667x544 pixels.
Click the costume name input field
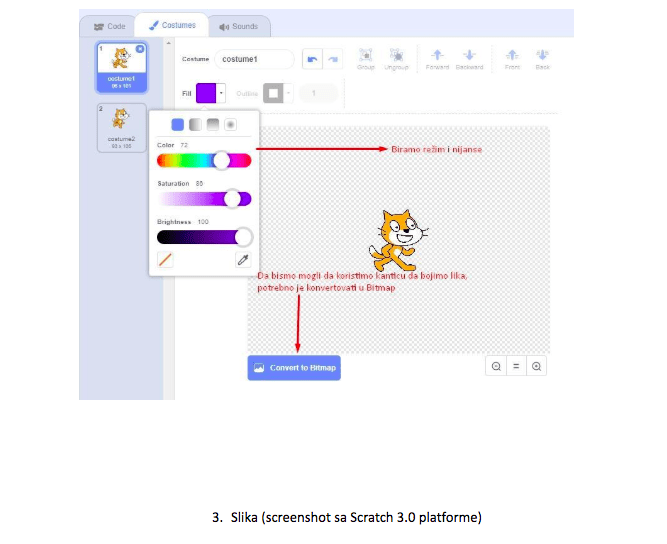tap(254, 59)
